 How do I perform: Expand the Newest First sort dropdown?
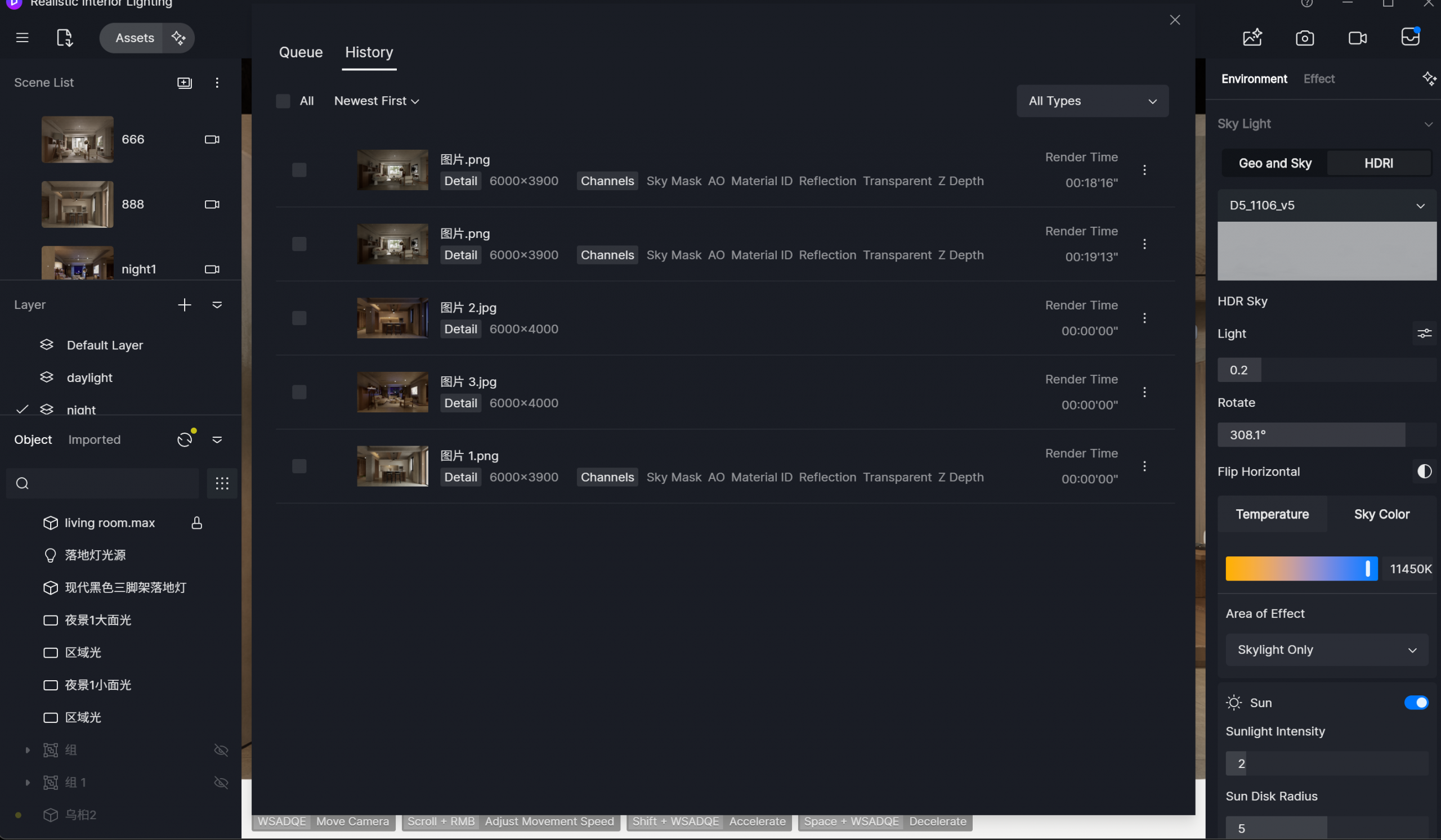point(376,101)
